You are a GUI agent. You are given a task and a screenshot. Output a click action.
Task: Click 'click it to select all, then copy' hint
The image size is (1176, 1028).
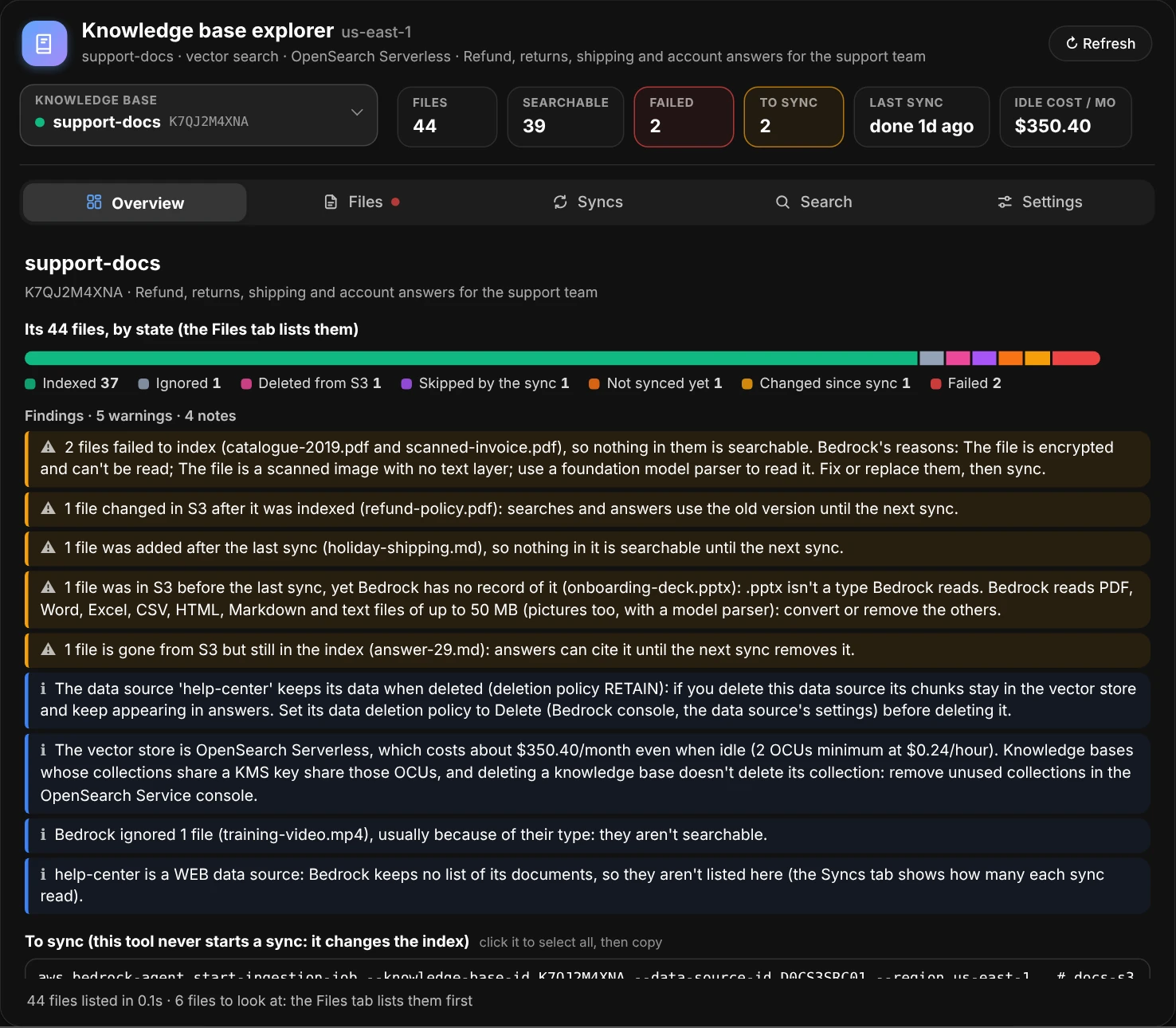(570, 943)
